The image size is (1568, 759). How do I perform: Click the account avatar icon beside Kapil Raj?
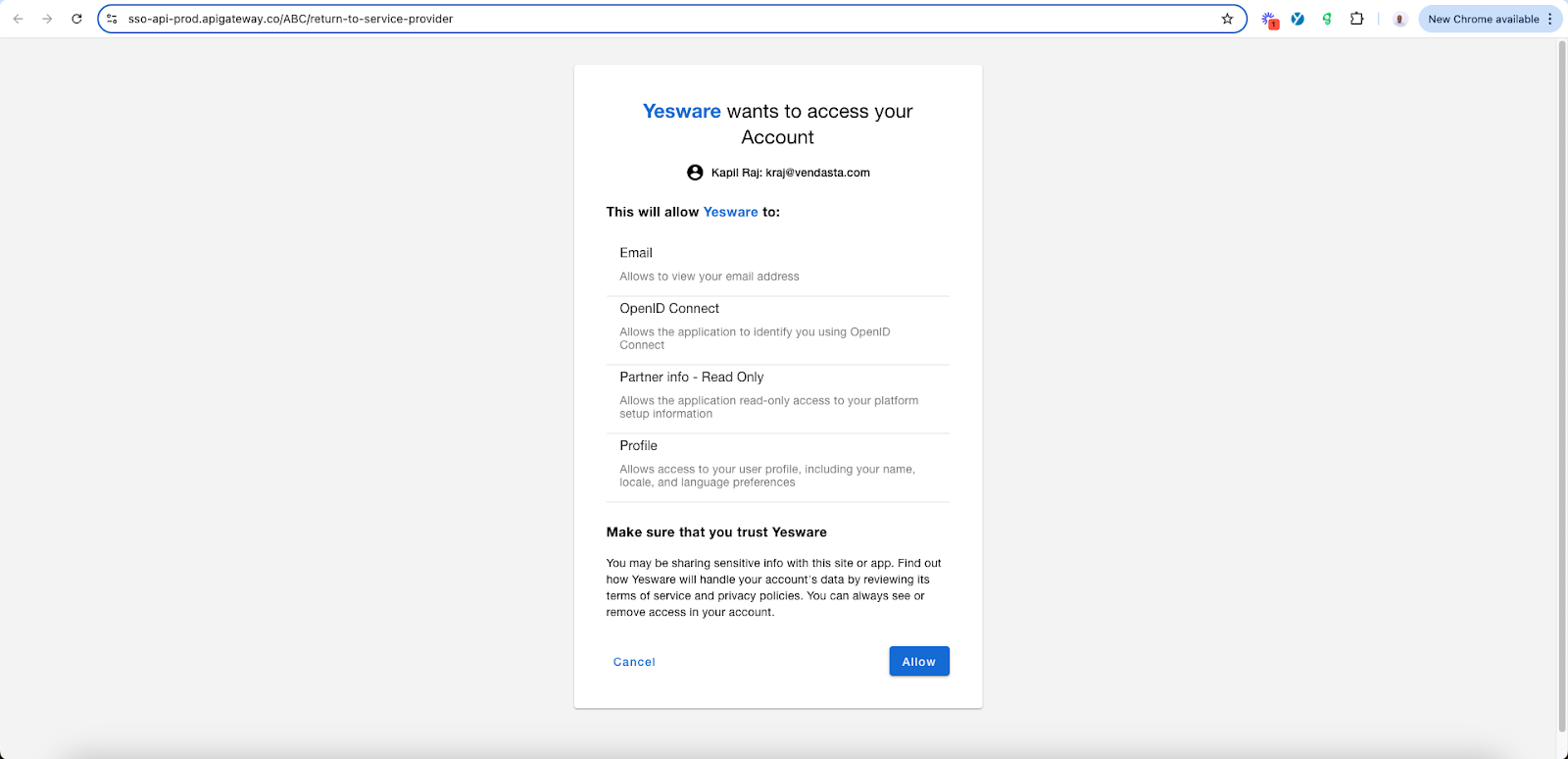695,173
